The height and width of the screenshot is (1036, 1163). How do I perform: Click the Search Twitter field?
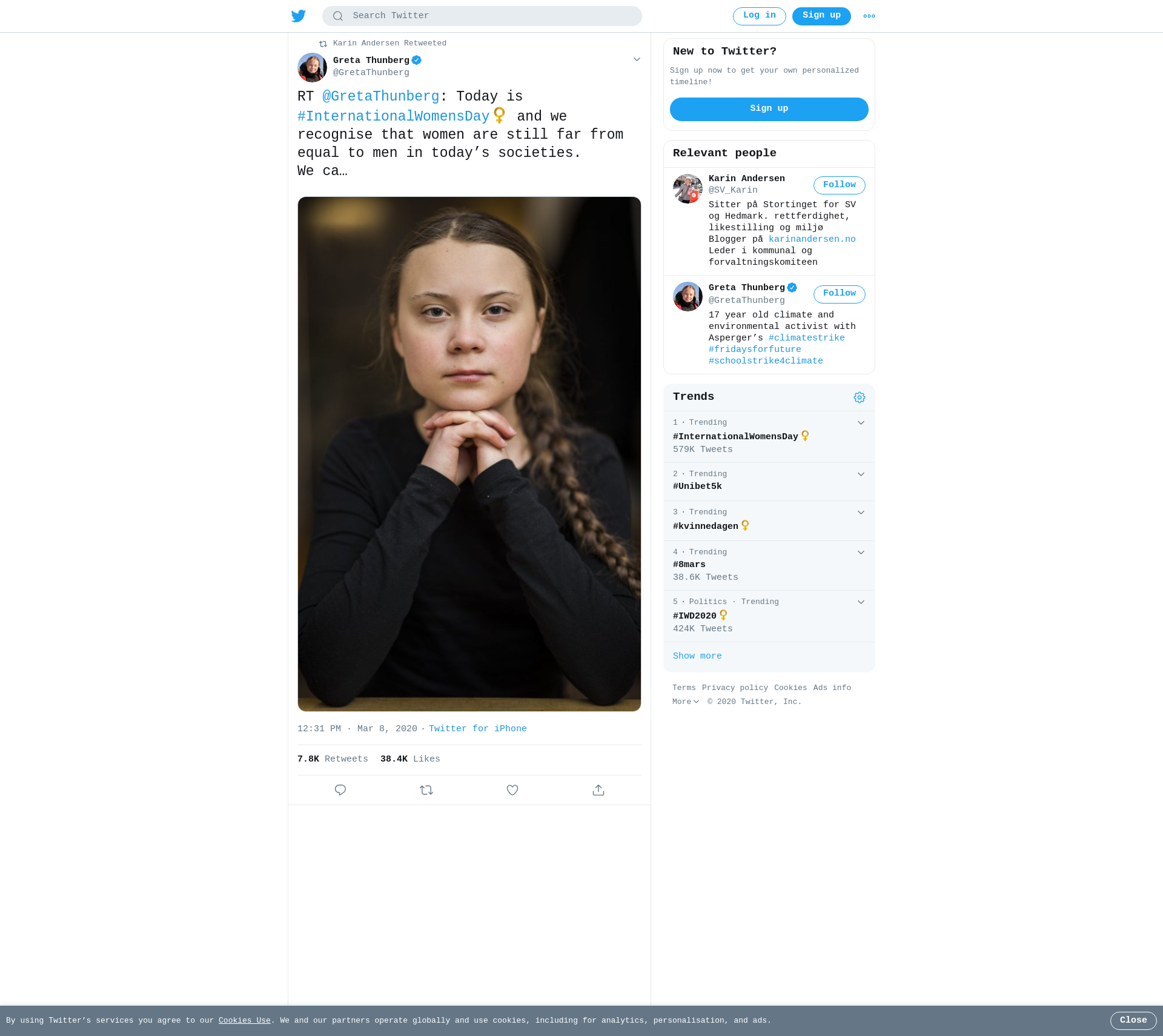[482, 16]
